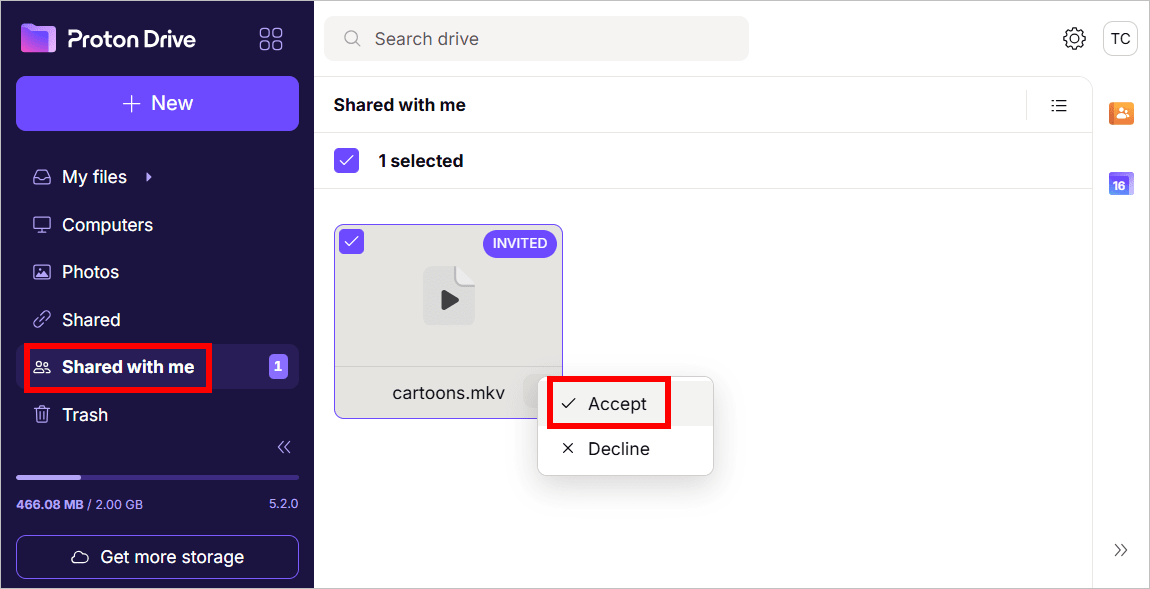Image resolution: width=1150 pixels, height=589 pixels.
Task: Click Get more storage
Action: pos(157,557)
